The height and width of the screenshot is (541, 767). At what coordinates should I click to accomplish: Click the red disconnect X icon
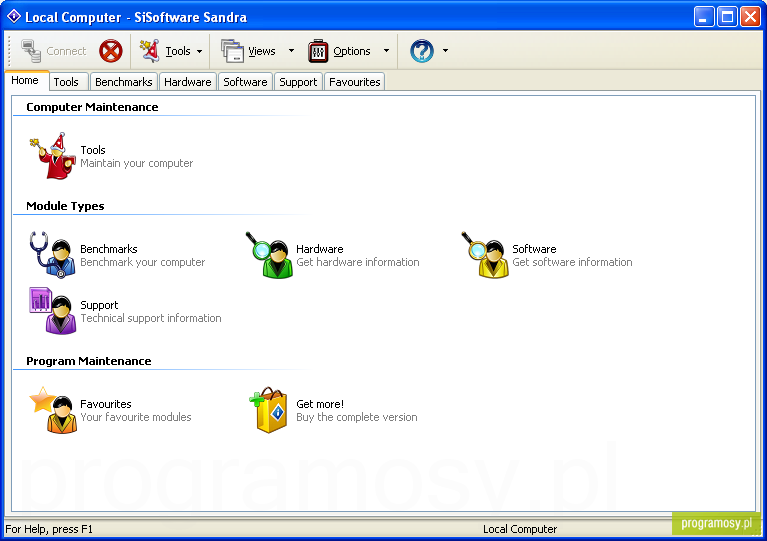(111, 51)
